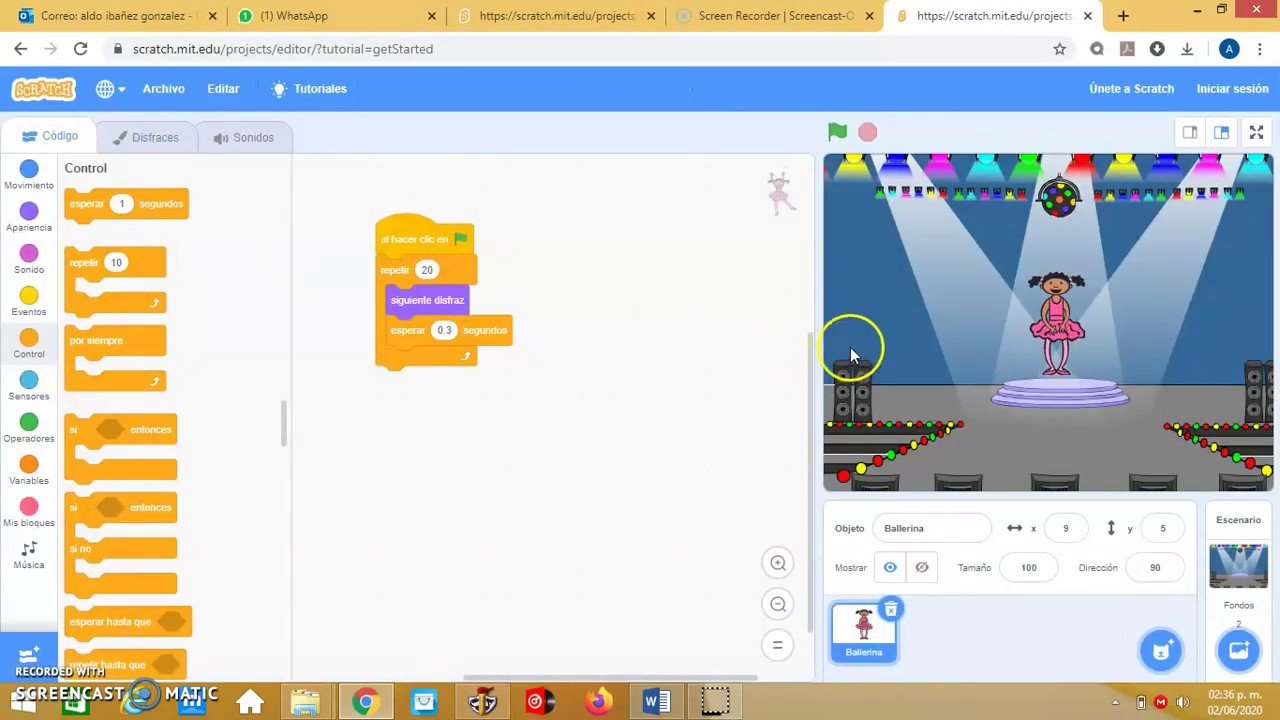Edit the 0.3 value in workspace esperar block

coord(444,330)
